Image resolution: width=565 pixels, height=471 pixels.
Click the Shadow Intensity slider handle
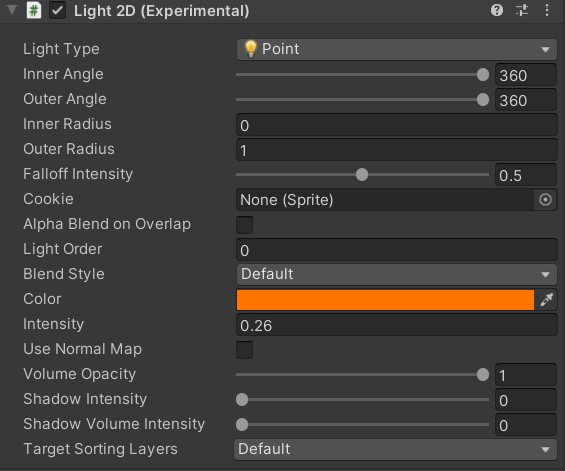pyautogui.click(x=242, y=400)
